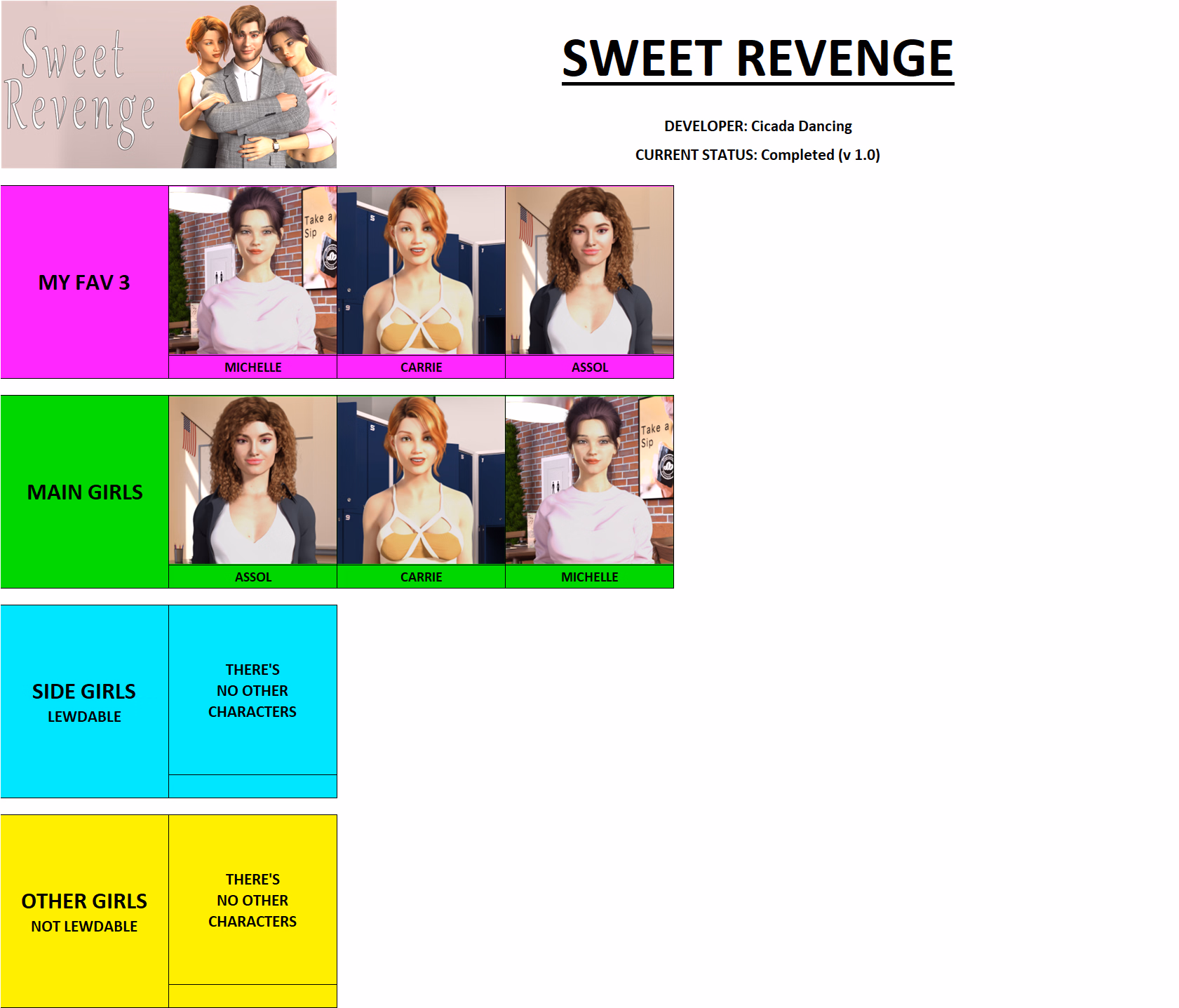The image size is (1179, 1008).
Task: Click the green MAIN GIRLS header cell
Action: (84, 492)
